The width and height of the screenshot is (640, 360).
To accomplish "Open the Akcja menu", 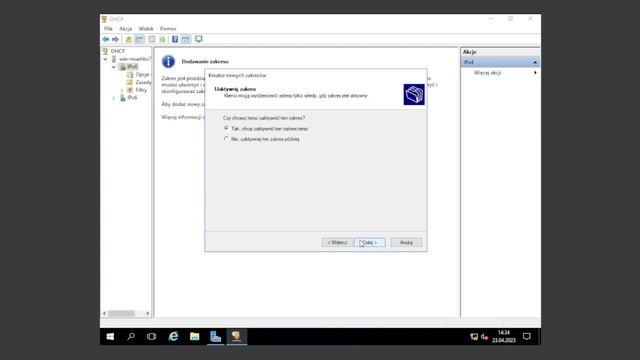I will point(125,29).
